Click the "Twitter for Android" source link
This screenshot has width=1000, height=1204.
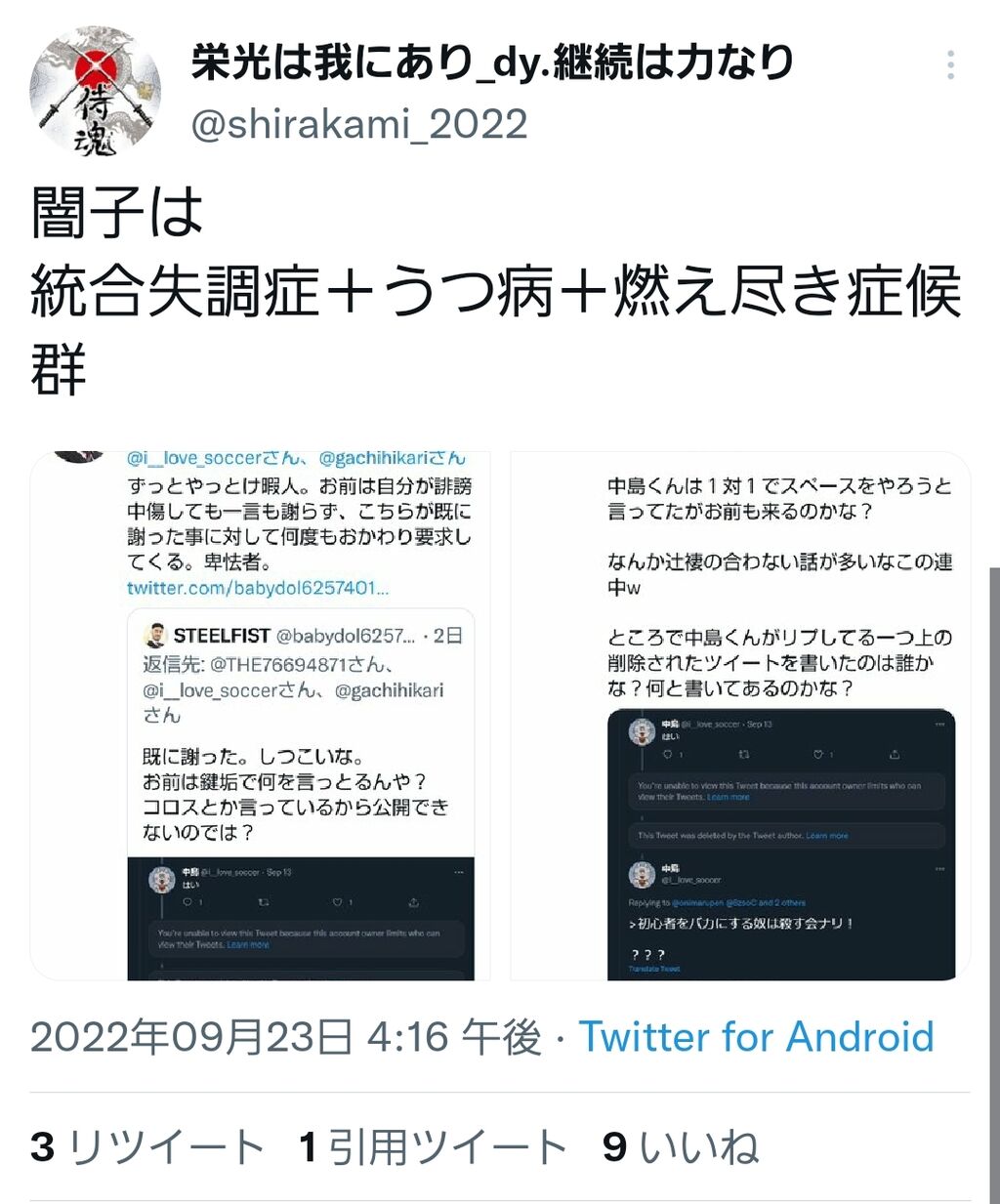coord(757,1037)
